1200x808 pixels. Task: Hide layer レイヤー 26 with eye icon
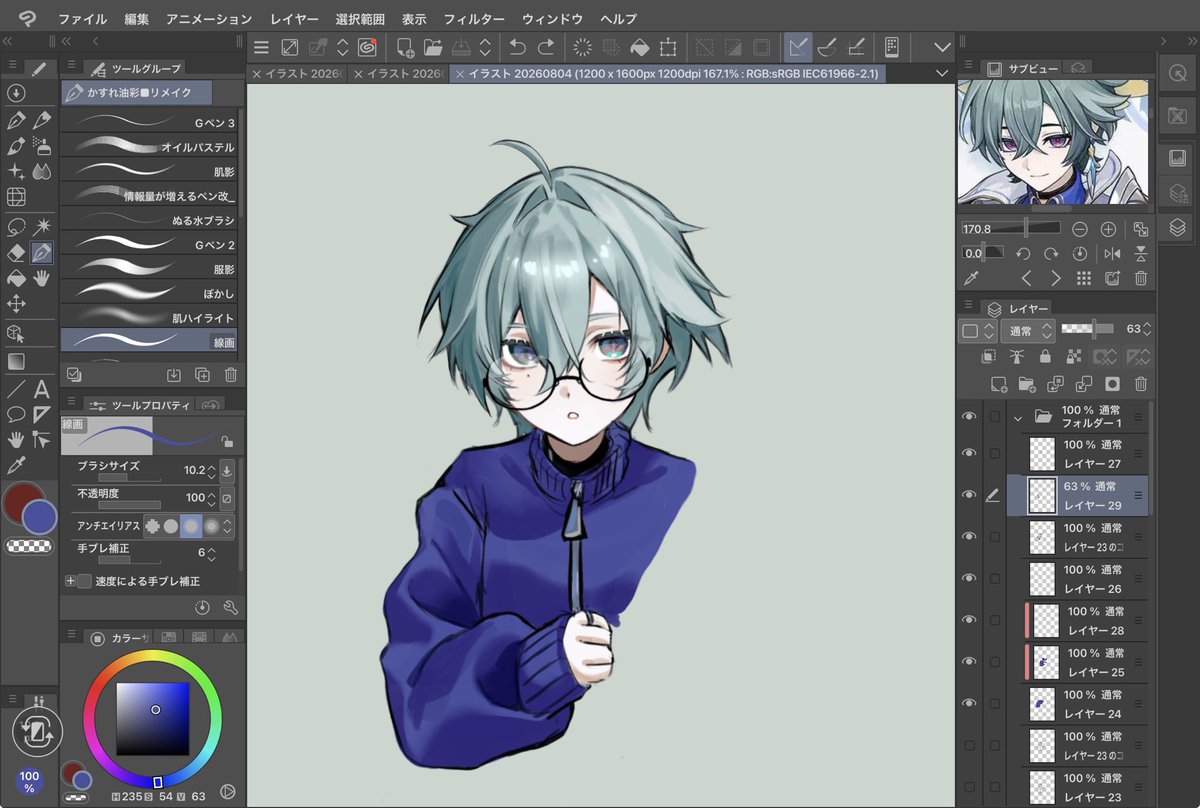pos(968,579)
